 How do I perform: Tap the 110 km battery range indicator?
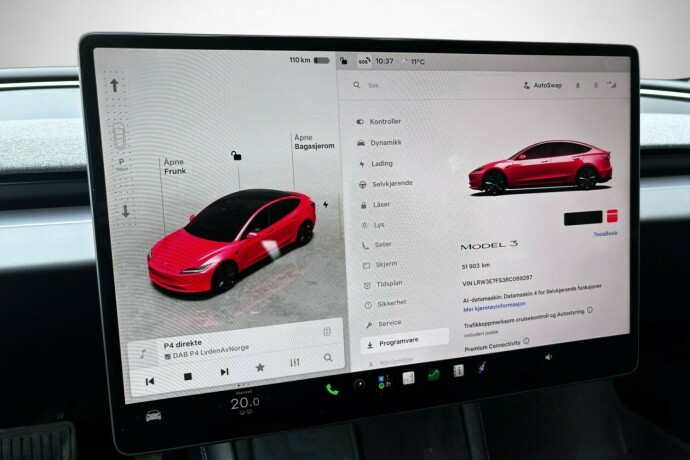tap(309, 60)
